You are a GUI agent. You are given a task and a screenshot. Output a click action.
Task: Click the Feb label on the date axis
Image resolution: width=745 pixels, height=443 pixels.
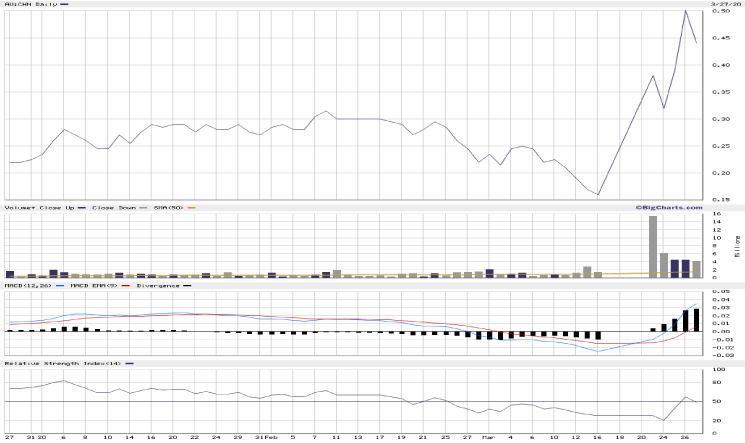[x=272, y=437]
